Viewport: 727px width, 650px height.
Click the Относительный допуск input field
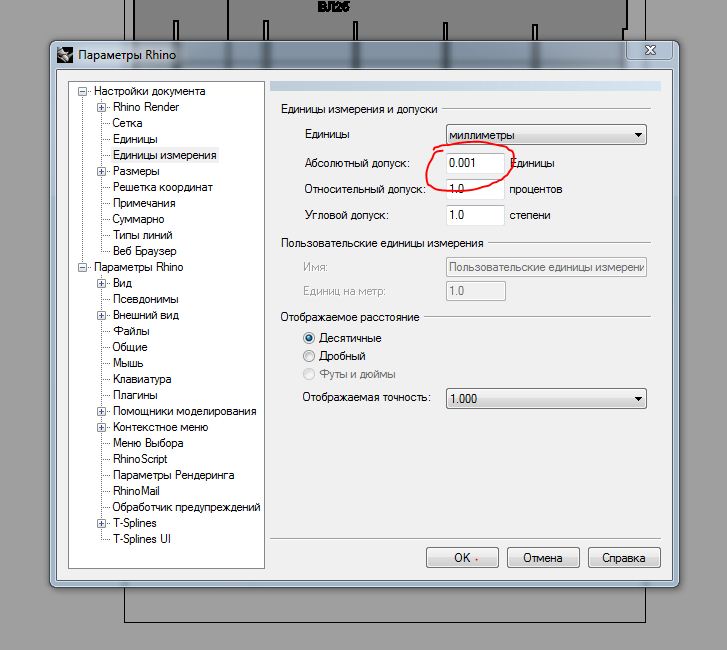pyautogui.click(x=475, y=189)
